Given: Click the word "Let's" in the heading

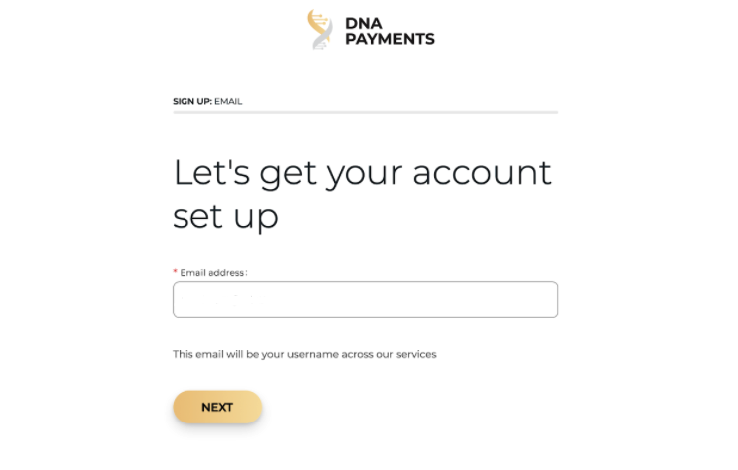Looking at the screenshot, I should click(212, 173).
